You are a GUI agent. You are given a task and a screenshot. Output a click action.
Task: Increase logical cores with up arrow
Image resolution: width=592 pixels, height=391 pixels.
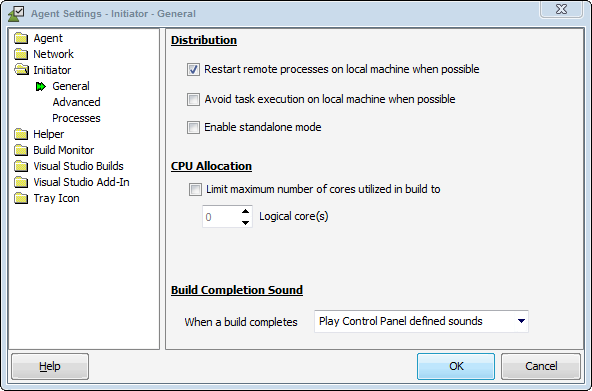pyautogui.click(x=245, y=211)
